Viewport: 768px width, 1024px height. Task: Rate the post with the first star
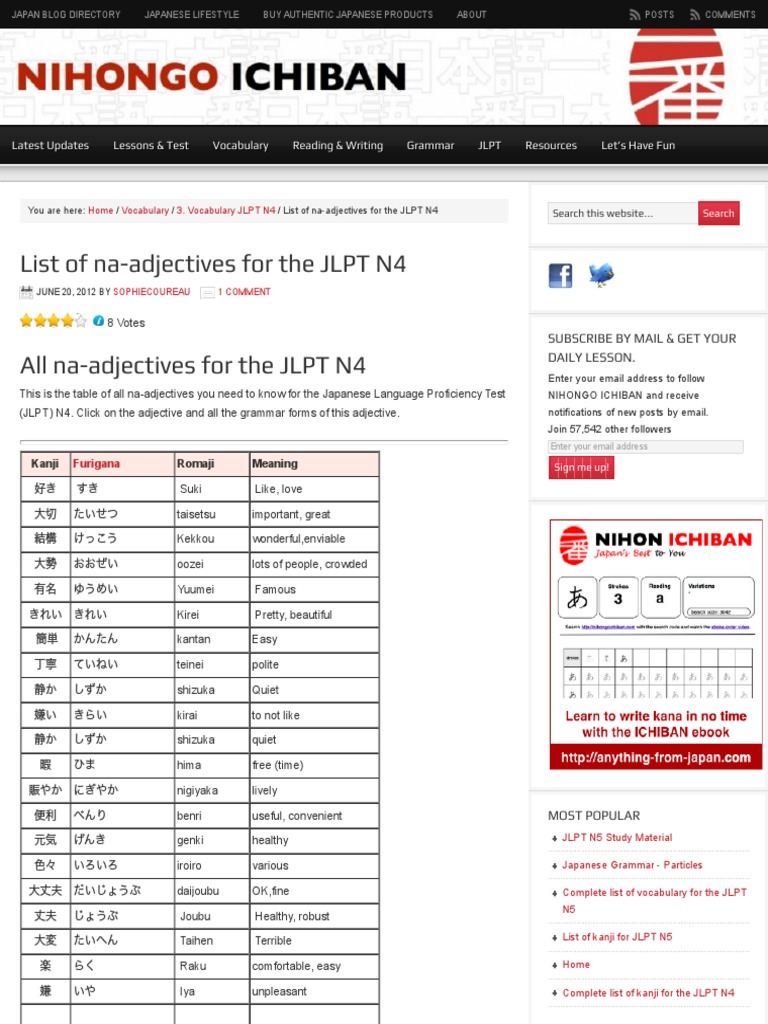tap(26, 321)
